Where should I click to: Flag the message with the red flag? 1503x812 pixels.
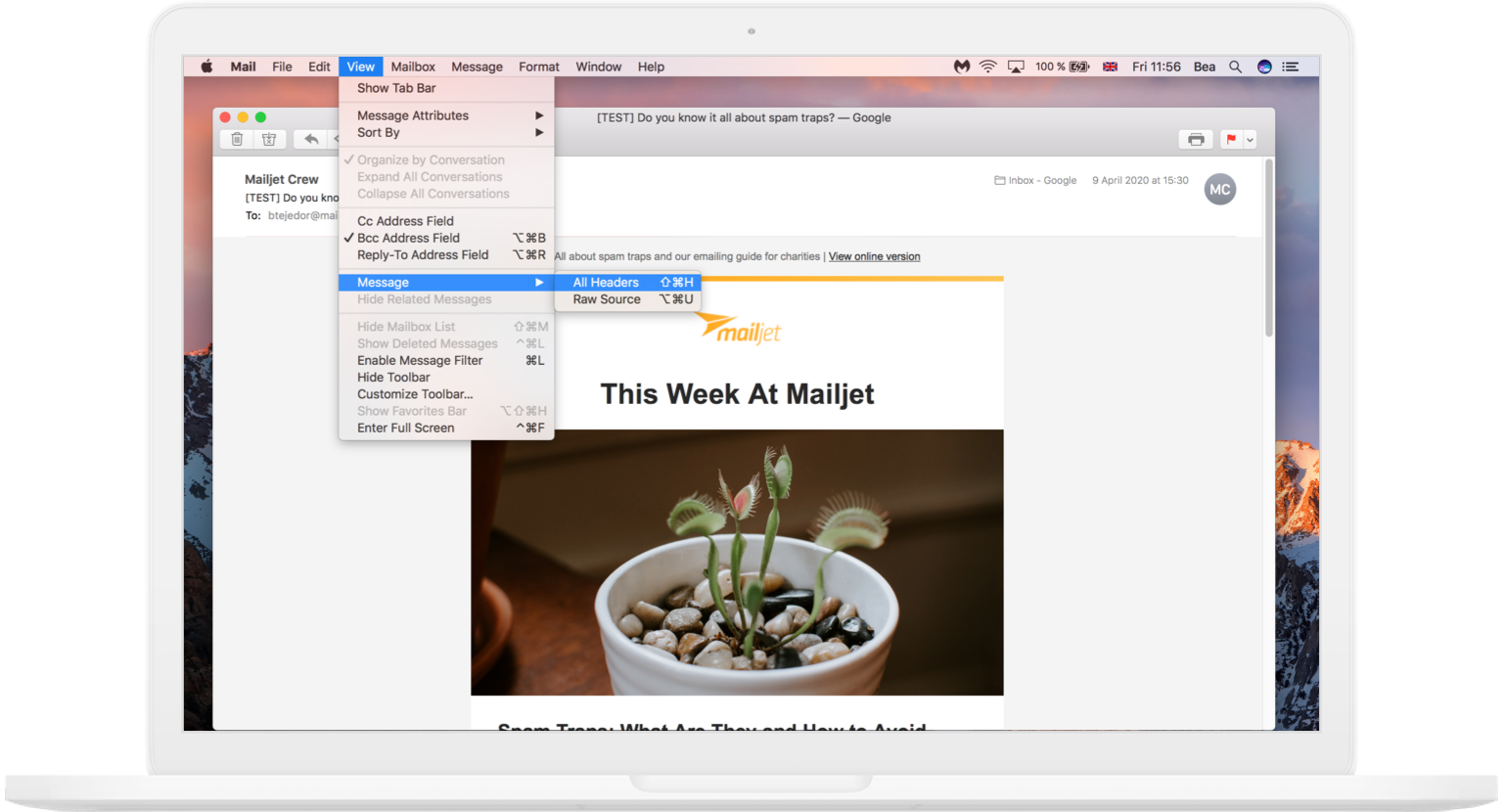(x=1231, y=140)
